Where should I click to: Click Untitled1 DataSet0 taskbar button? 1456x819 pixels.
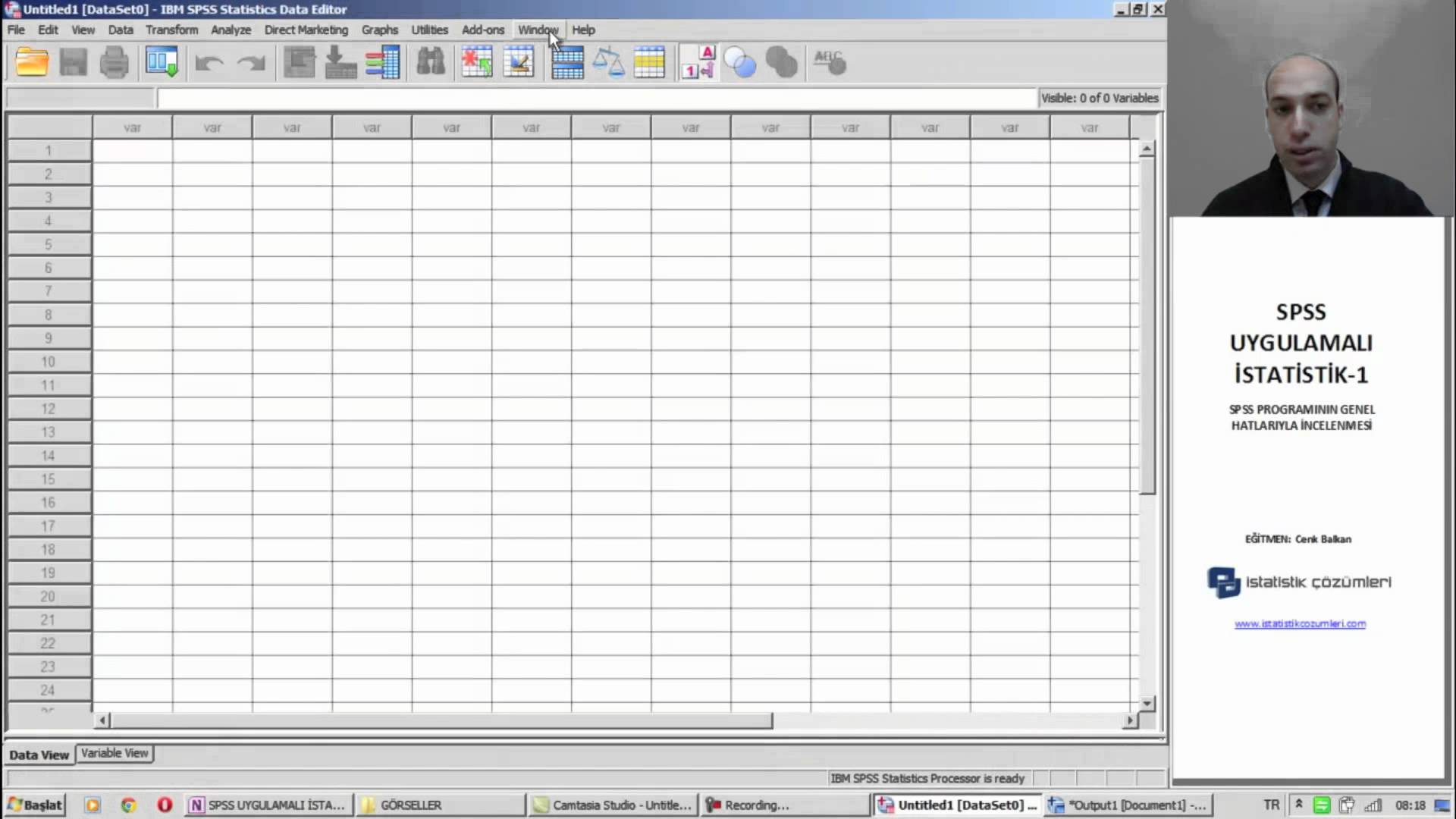pos(957,805)
